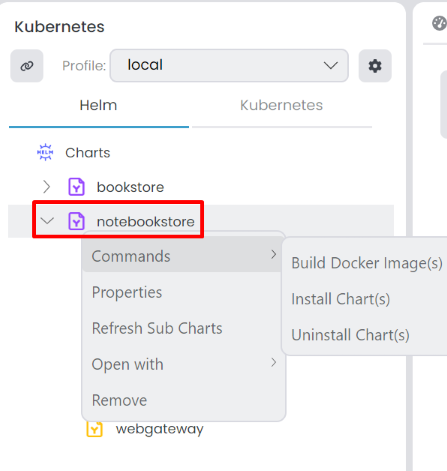The width and height of the screenshot is (447, 471).
Task: Open settings via gear icon
Action: 375,66
